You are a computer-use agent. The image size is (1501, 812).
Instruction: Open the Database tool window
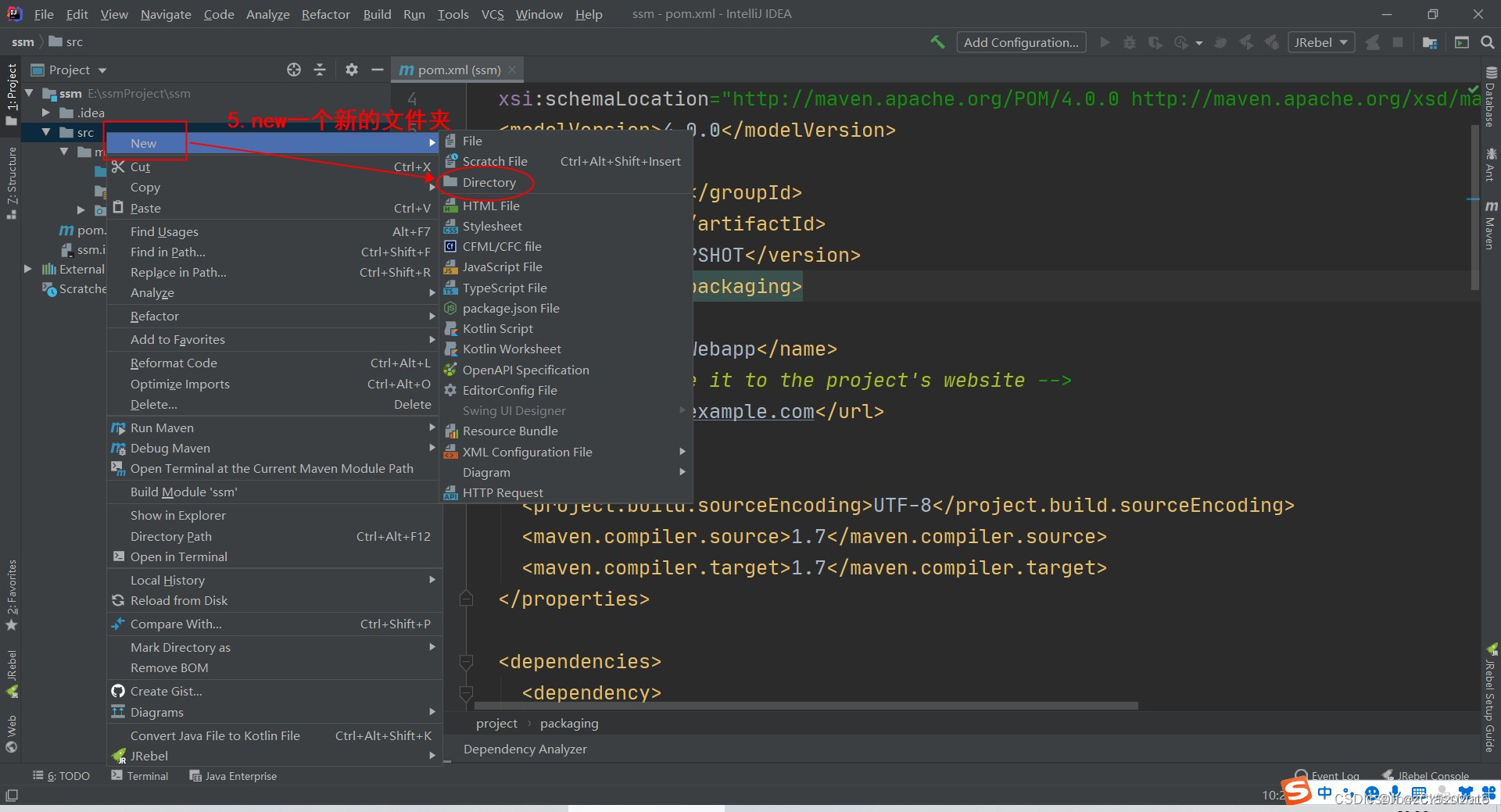[1491, 97]
